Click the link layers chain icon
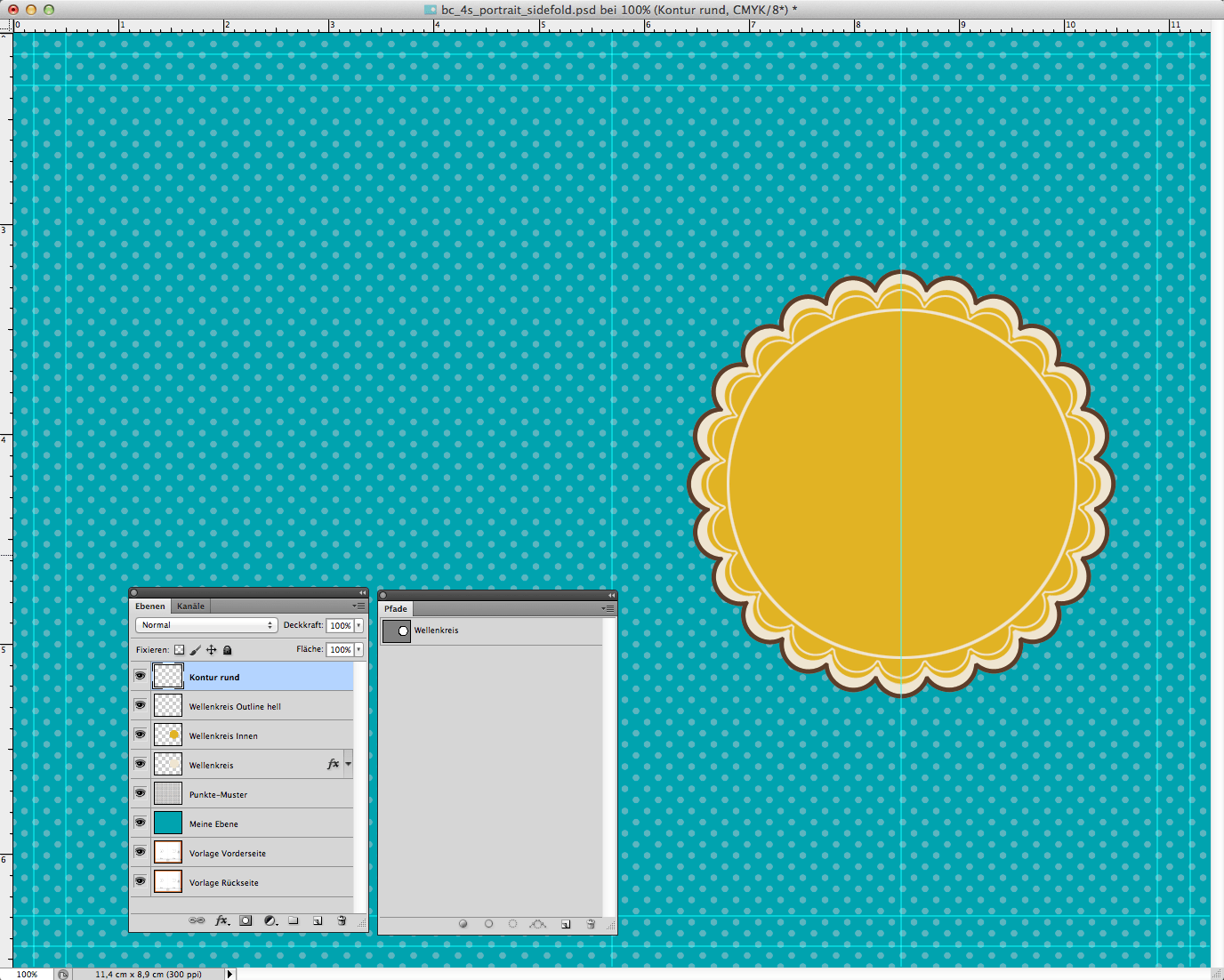The height and width of the screenshot is (980, 1224). [197, 921]
